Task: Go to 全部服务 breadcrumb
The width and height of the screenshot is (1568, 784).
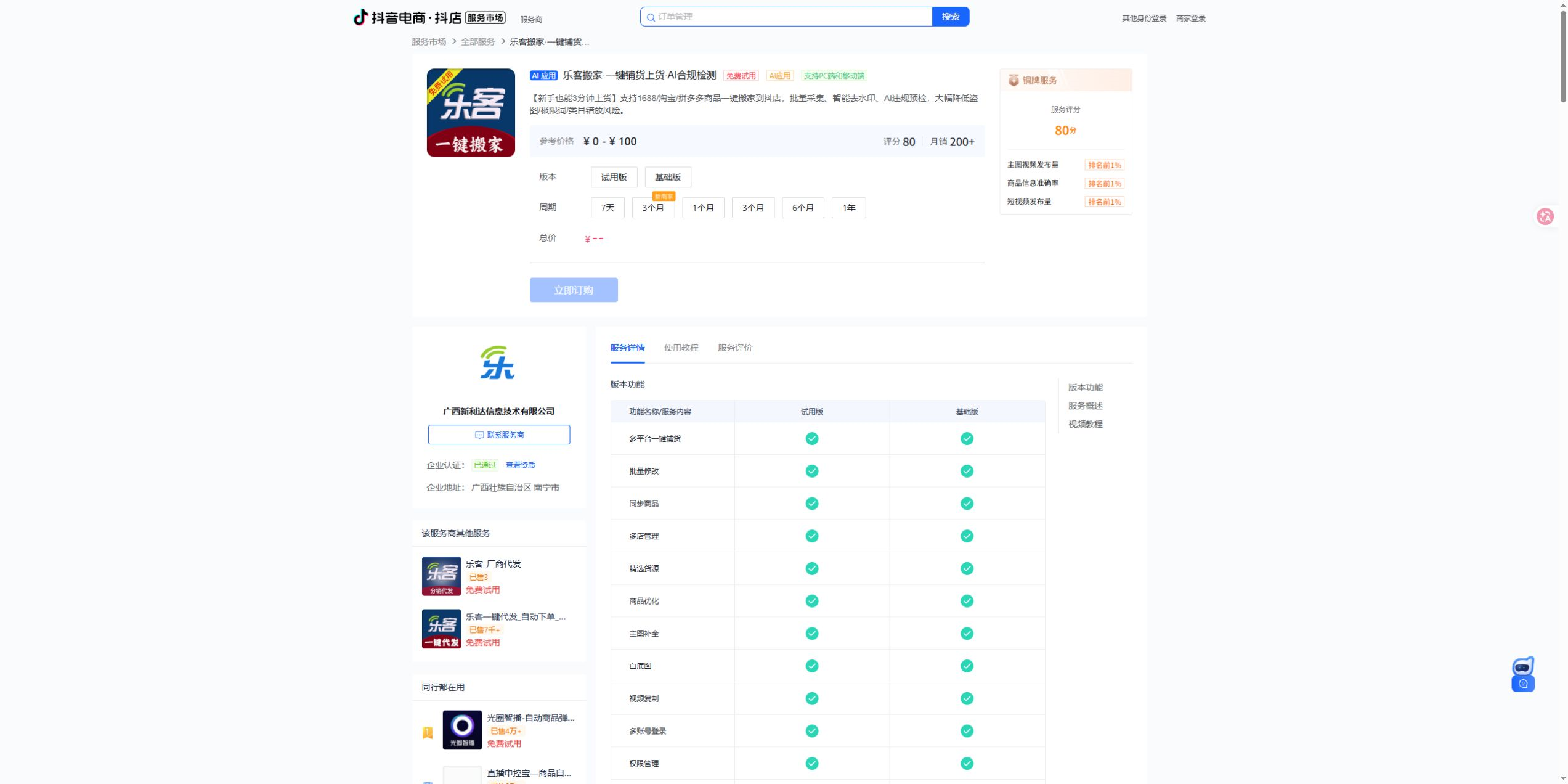Action: tap(478, 42)
